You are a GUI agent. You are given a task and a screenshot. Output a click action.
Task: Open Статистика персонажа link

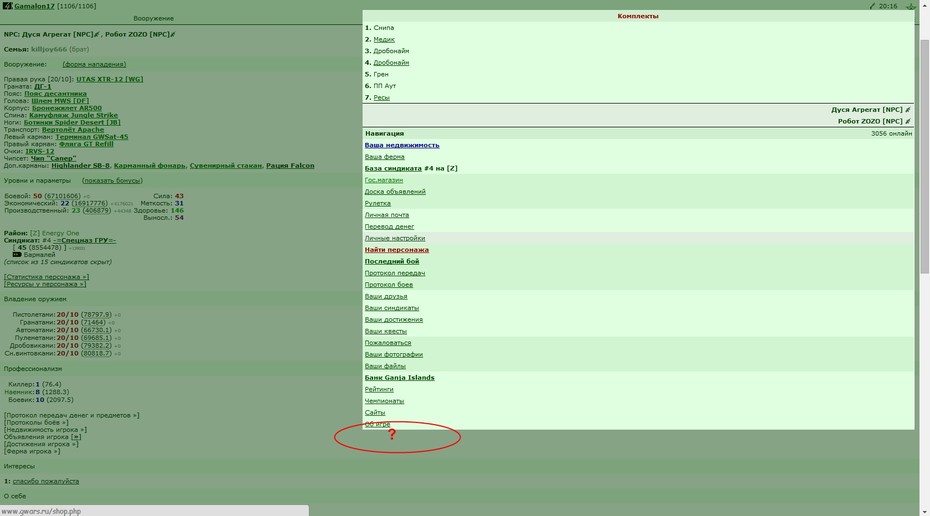46,277
